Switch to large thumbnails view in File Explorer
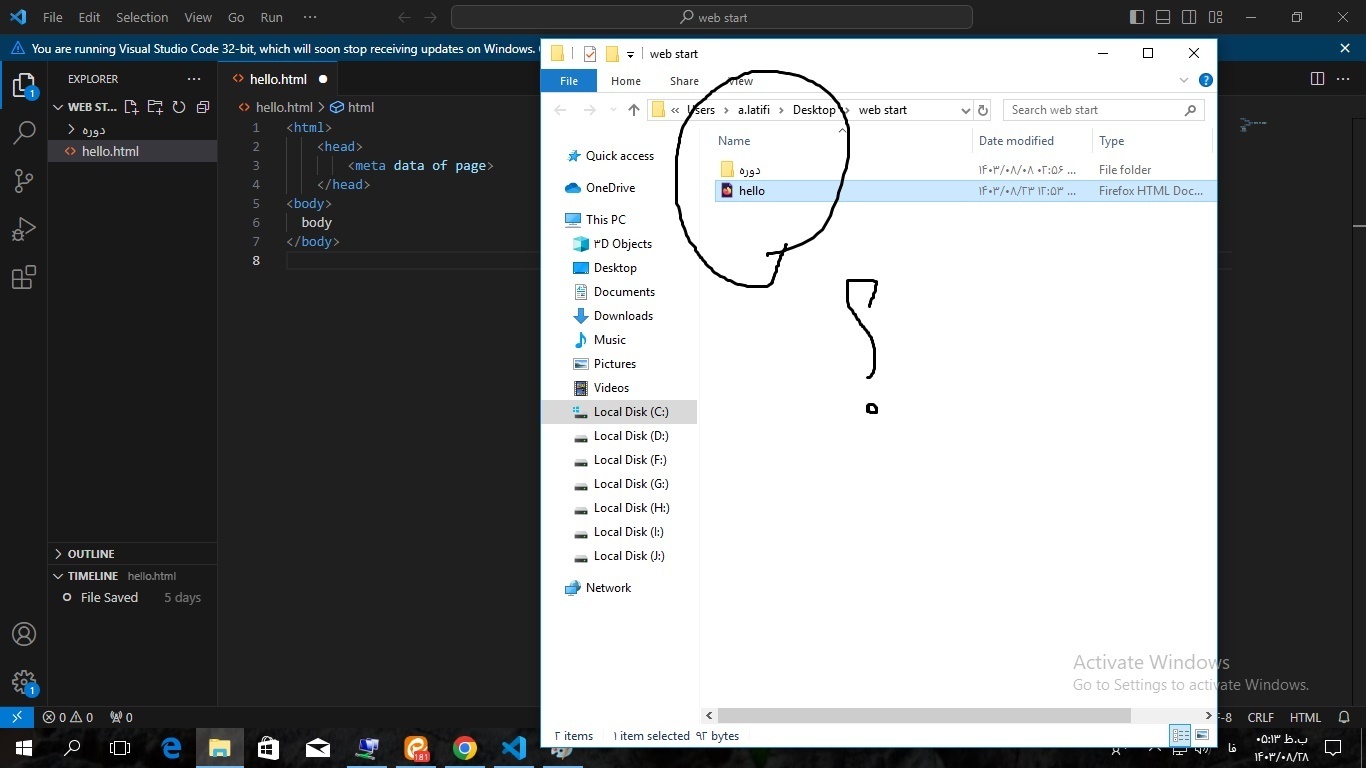This screenshot has width=1366, height=768. pyautogui.click(x=1202, y=735)
